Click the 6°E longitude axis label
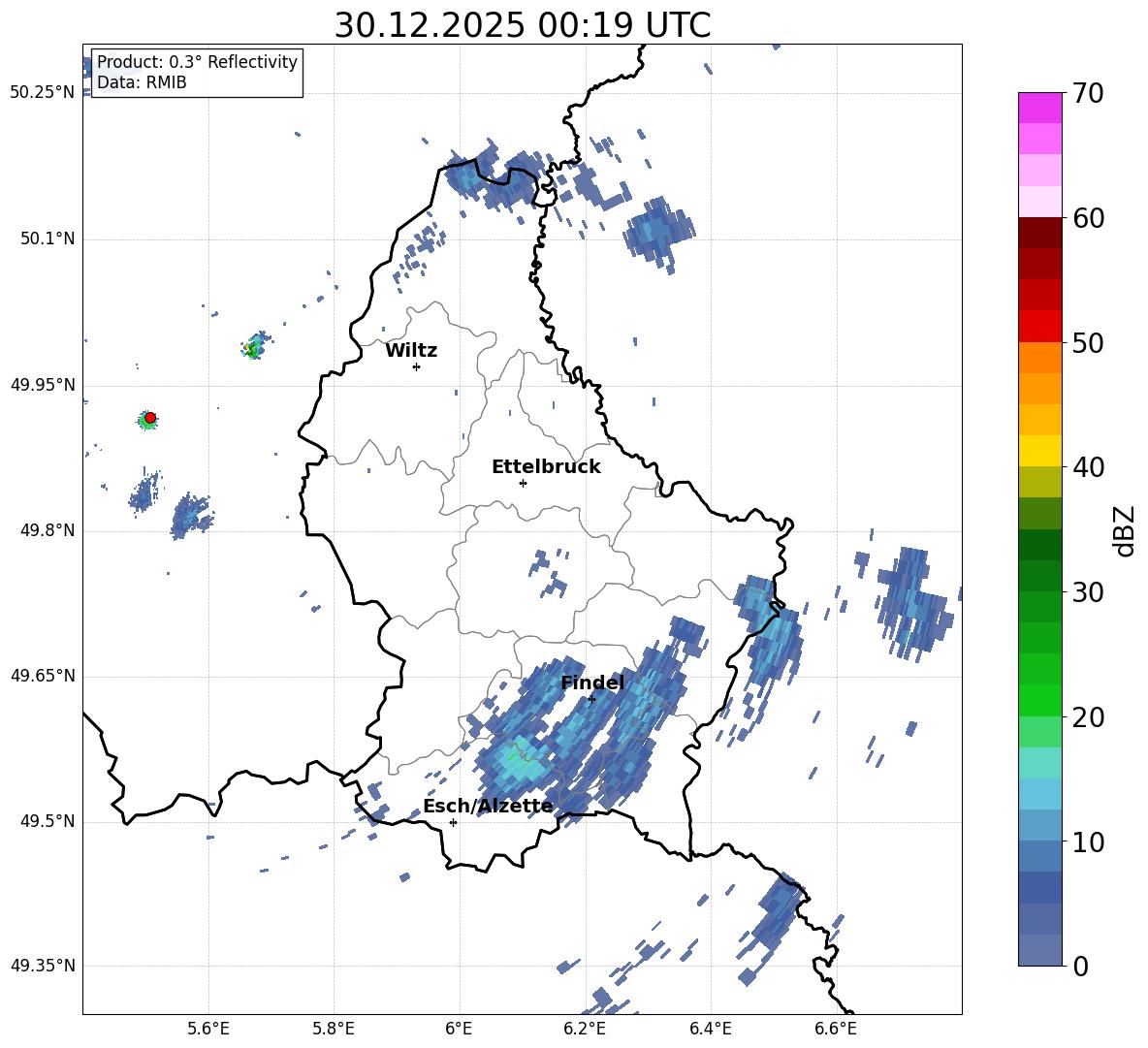Viewport: 1148px width, 1048px height. (x=459, y=1028)
